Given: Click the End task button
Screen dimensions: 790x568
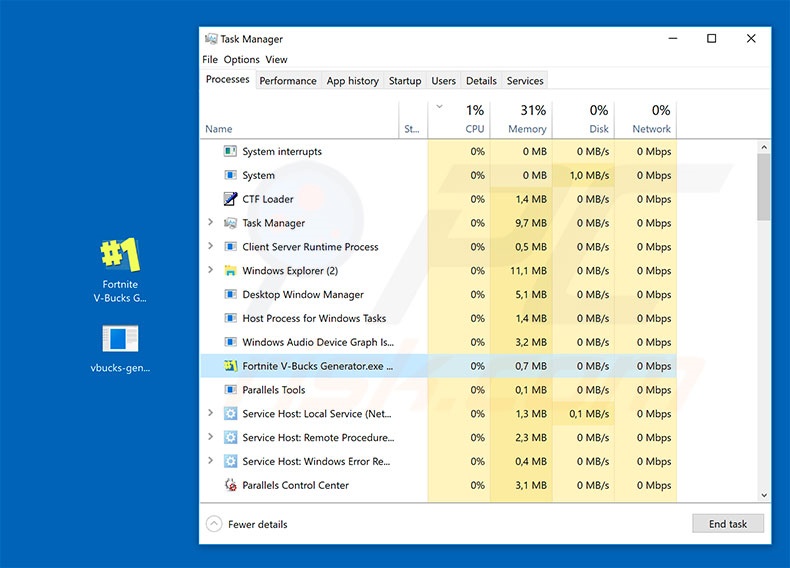Looking at the screenshot, I should (728, 524).
